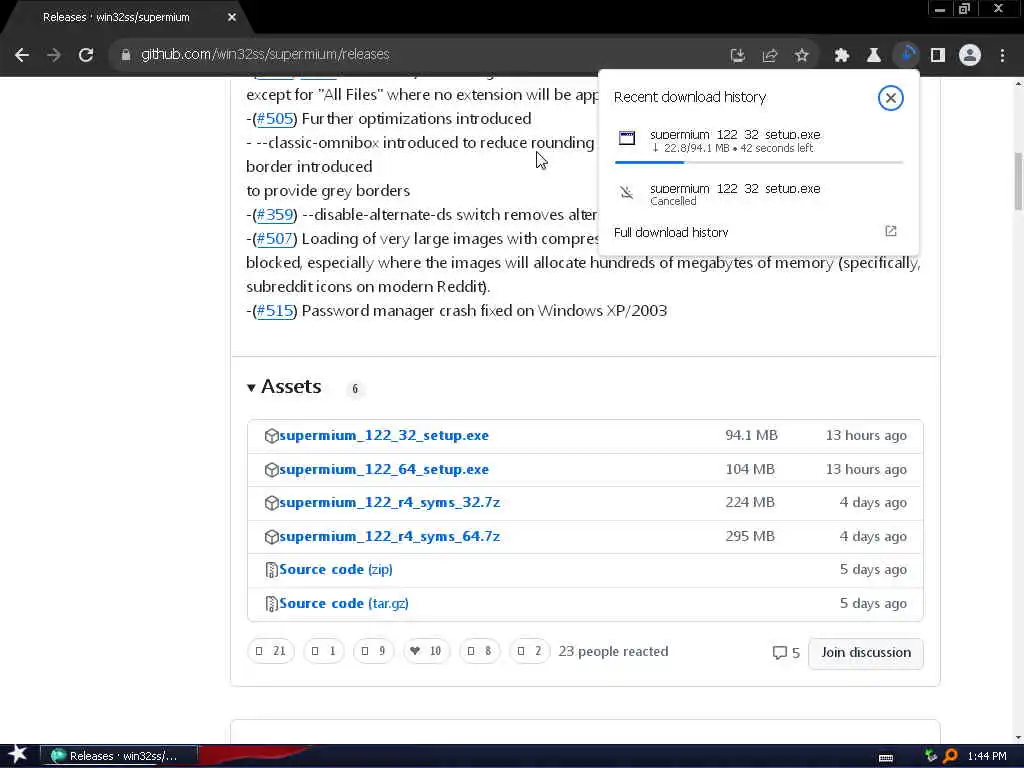Click the lock icon in address bar
Viewport: 1024px width, 768px height.
(126, 56)
